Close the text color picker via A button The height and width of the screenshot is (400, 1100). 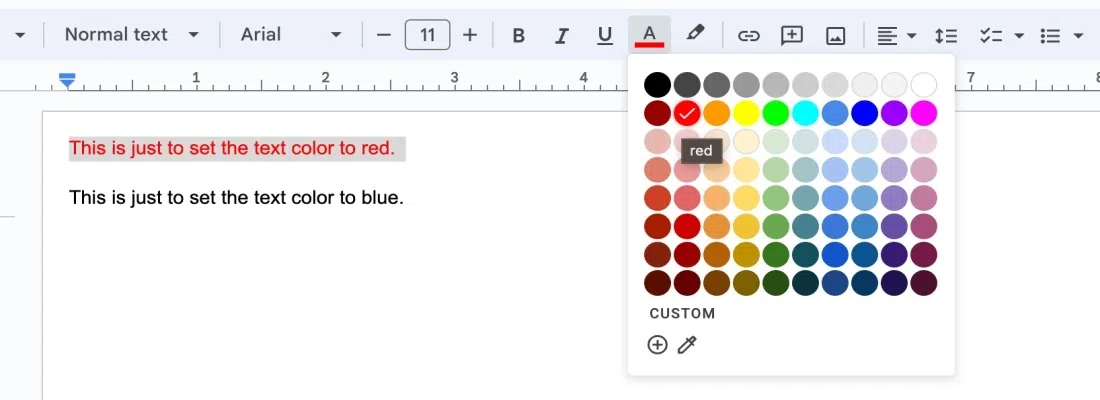pyautogui.click(x=649, y=36)
